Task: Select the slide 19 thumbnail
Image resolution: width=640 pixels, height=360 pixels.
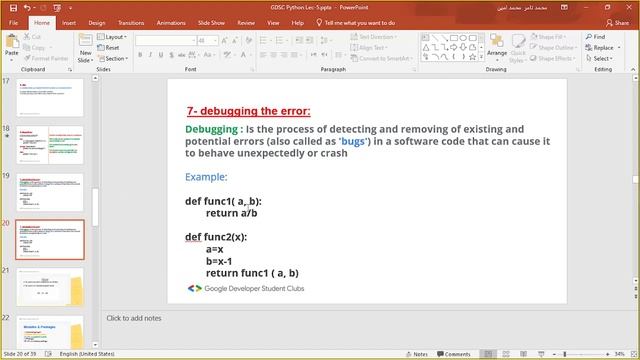Action: [50, 192]
